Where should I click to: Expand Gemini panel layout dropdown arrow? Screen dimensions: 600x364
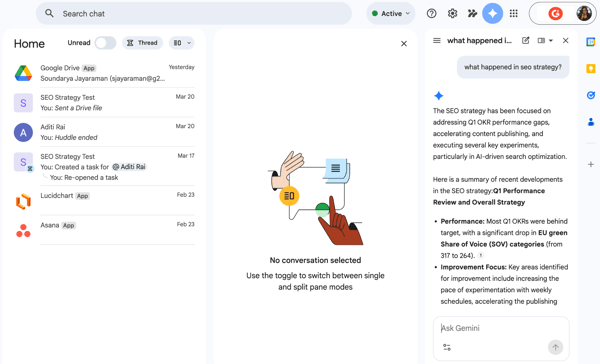point(551,41)
